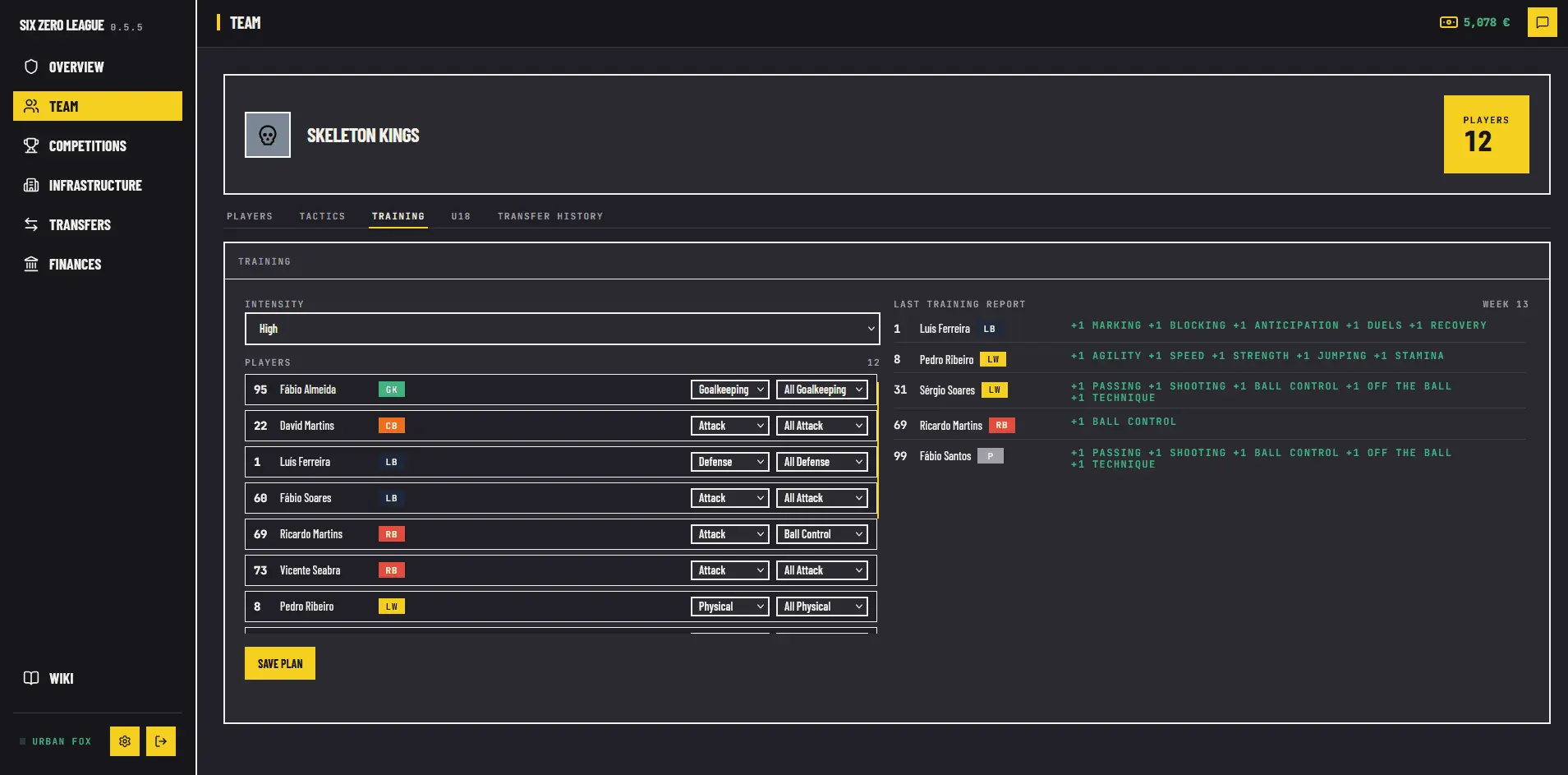Click the Players 12 count tile
1568x775 pixels.
pyautogui.click(x=1487, y=134)
